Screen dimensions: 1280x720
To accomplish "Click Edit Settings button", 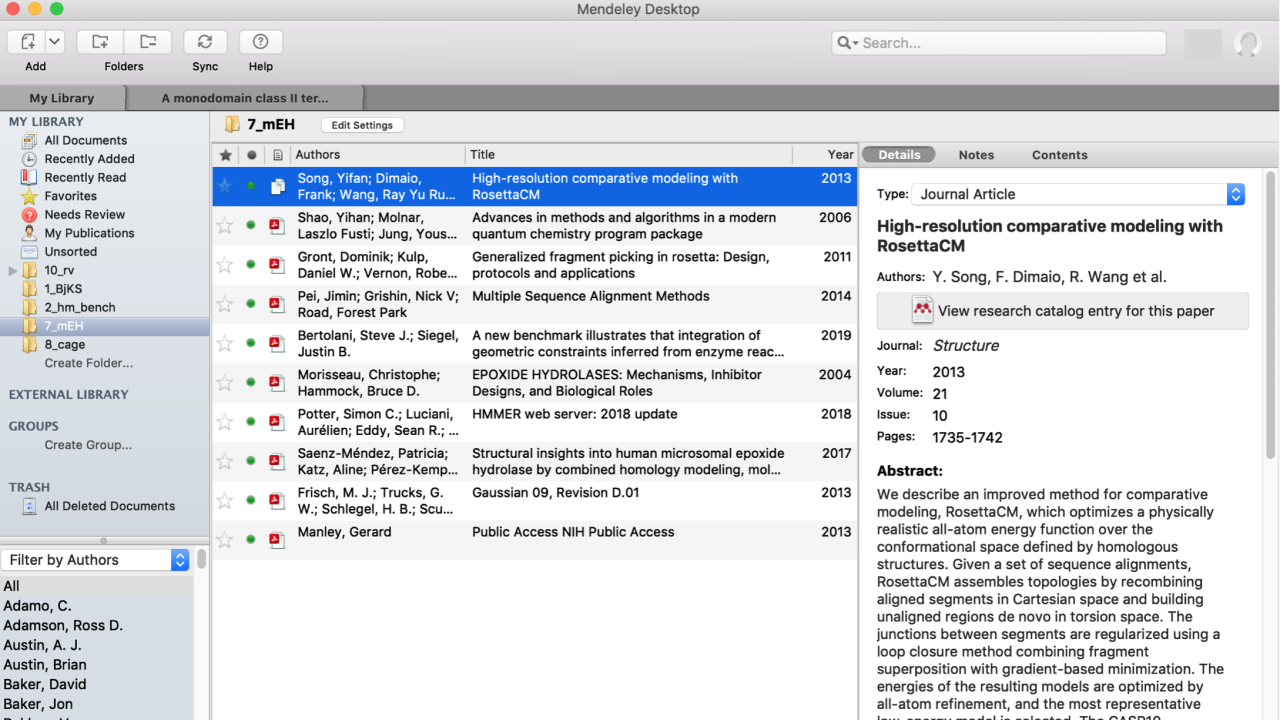I will [362, 125].
